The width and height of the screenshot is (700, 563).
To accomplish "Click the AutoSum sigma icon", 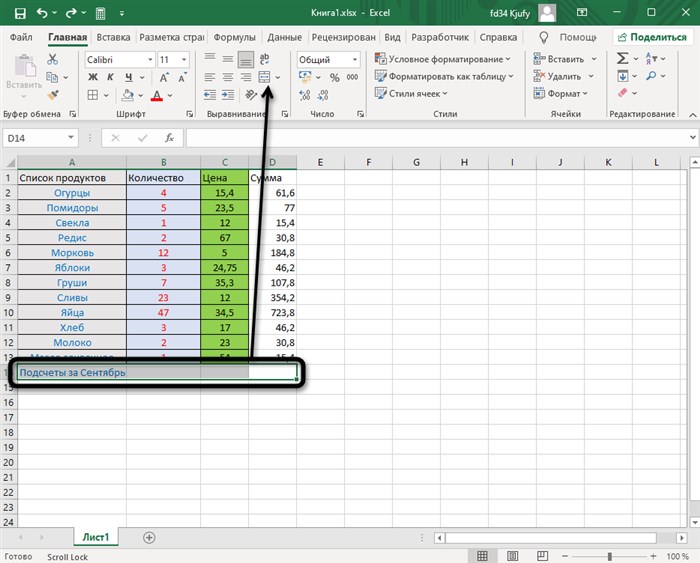I will [622, 58].
